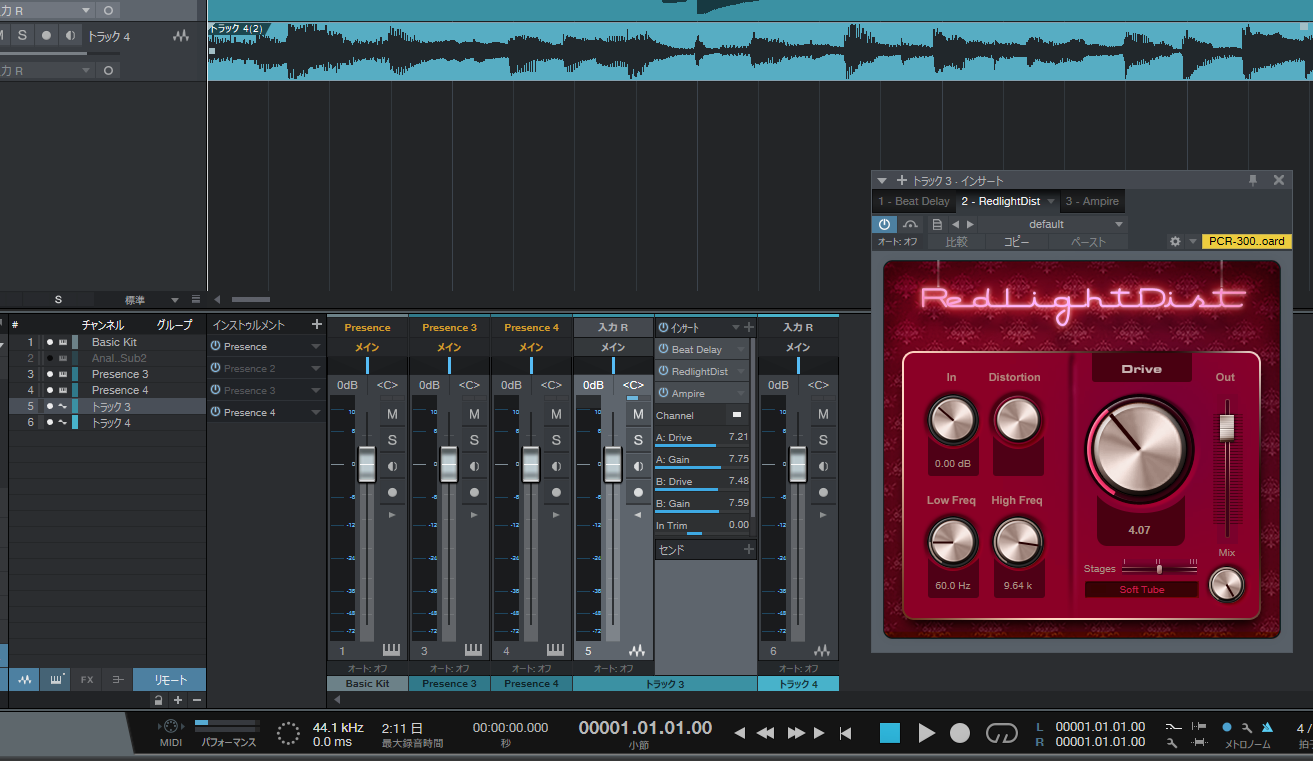Open Beat Delay insert dropdown arrow

pos(742,350)
